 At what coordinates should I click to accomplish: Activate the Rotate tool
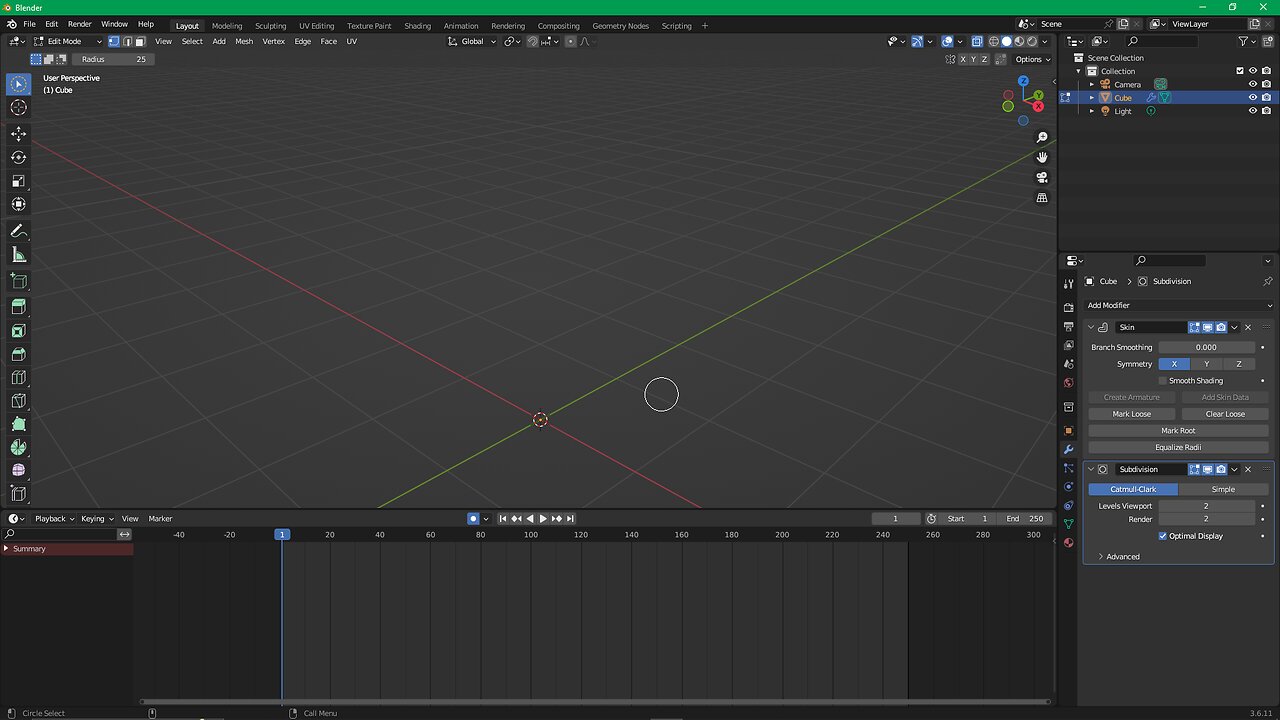pos(18,157)
